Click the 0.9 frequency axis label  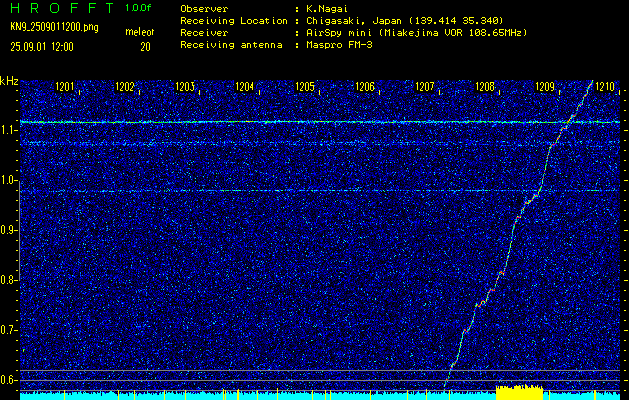[8, 230]
